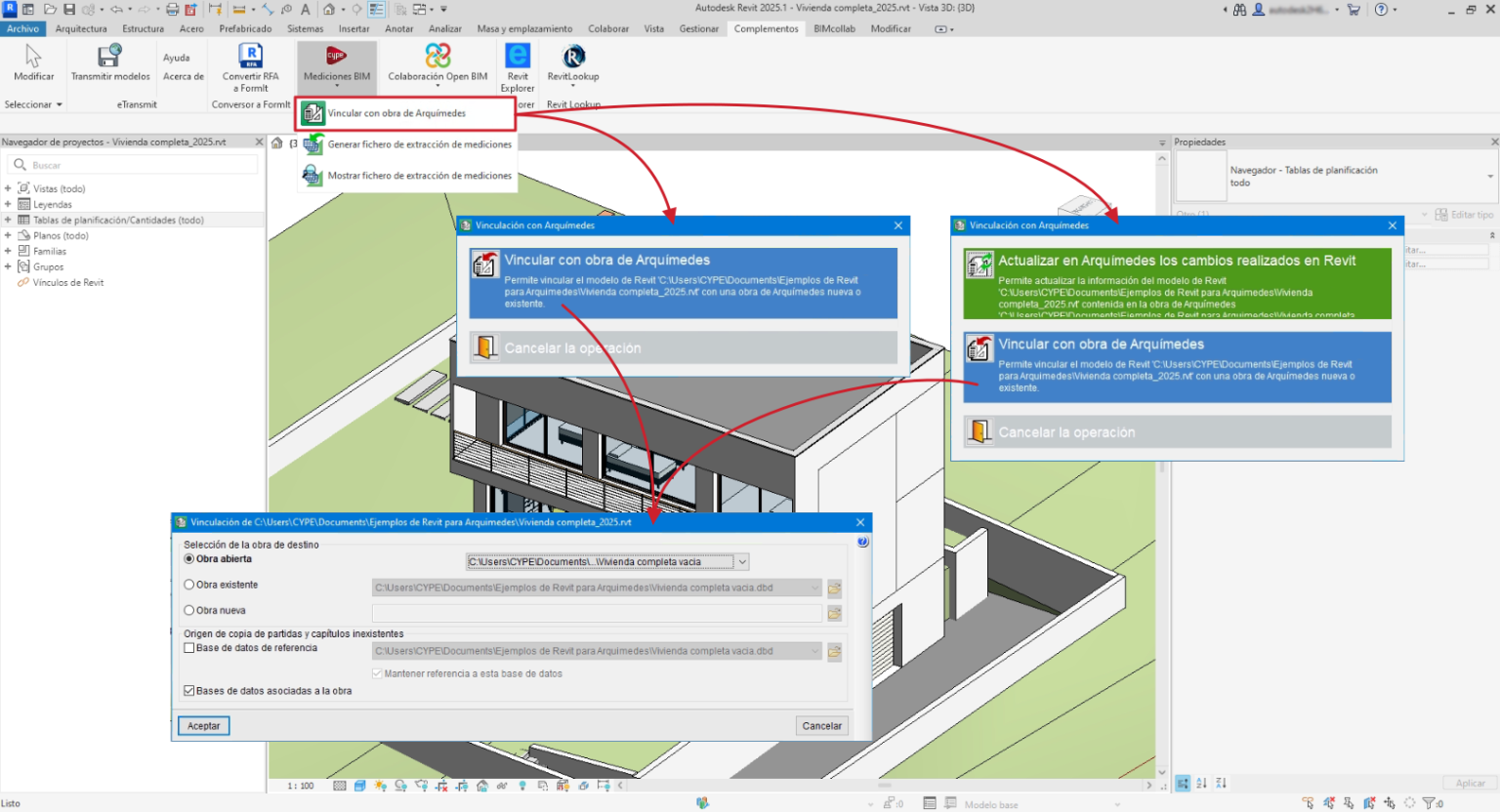1500x812 pixels.
Task: Select the Obra existente radio button
Action: pyautogui.click(x=189, y=584)
